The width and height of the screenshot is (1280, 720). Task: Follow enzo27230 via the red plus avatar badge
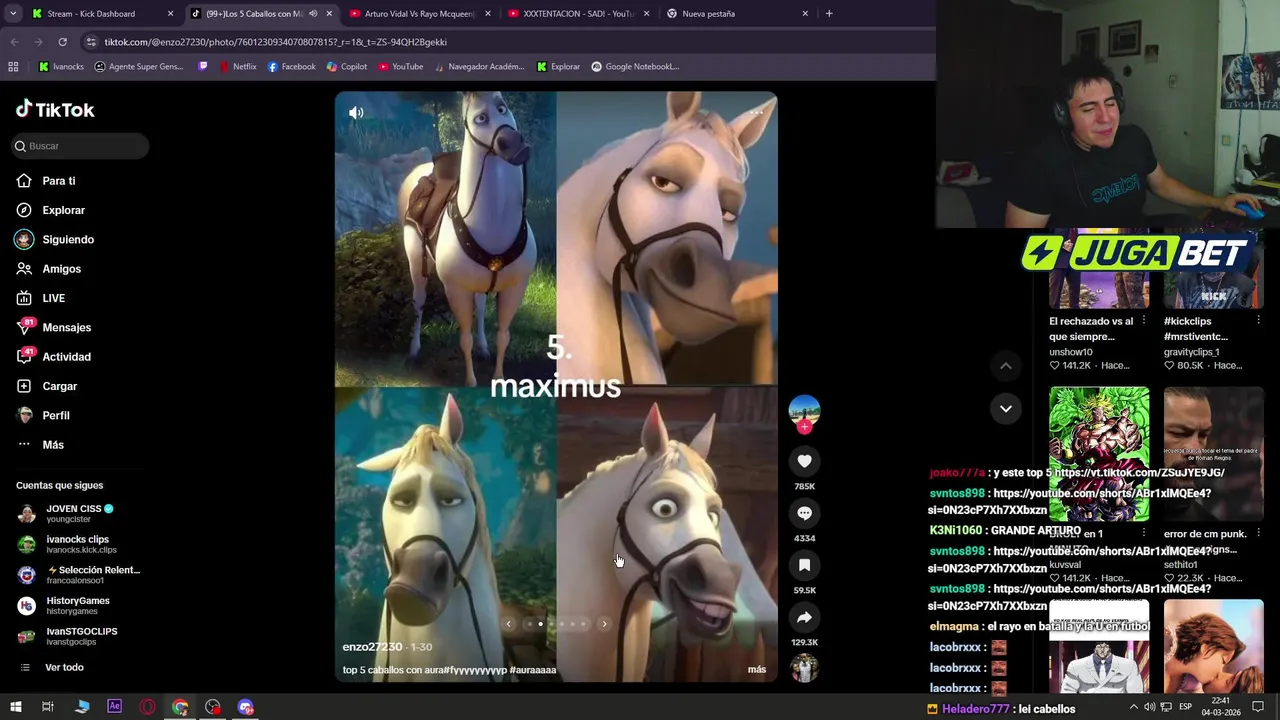804,427
